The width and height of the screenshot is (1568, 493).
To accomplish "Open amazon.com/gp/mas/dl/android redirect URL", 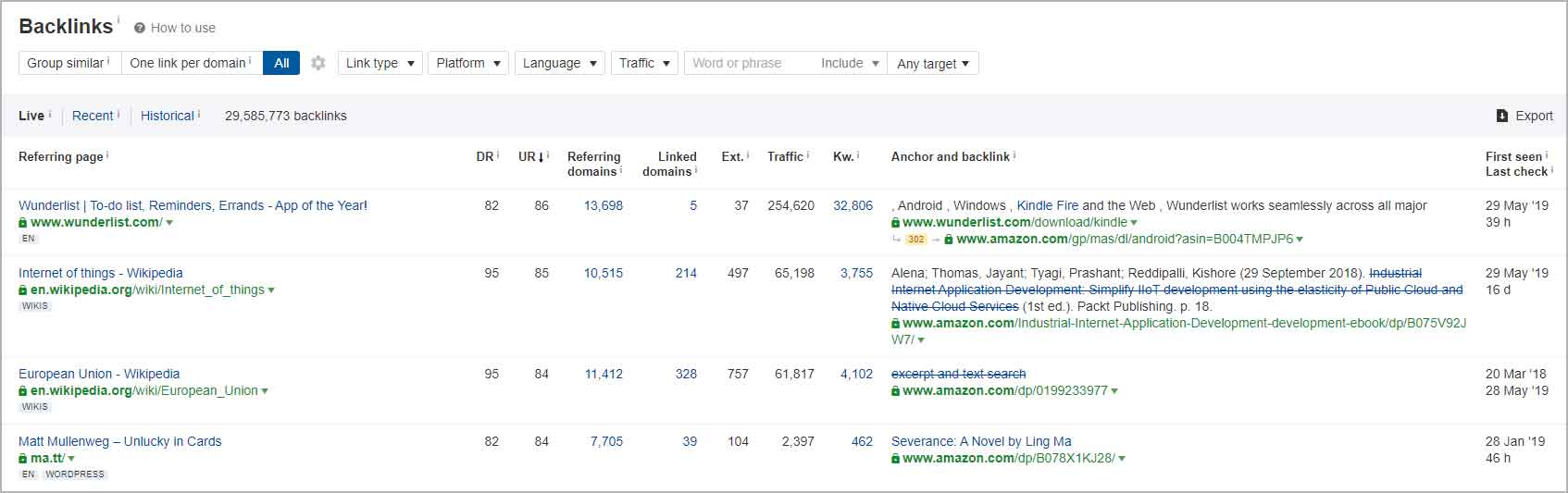I will (x=1125, y=239).
